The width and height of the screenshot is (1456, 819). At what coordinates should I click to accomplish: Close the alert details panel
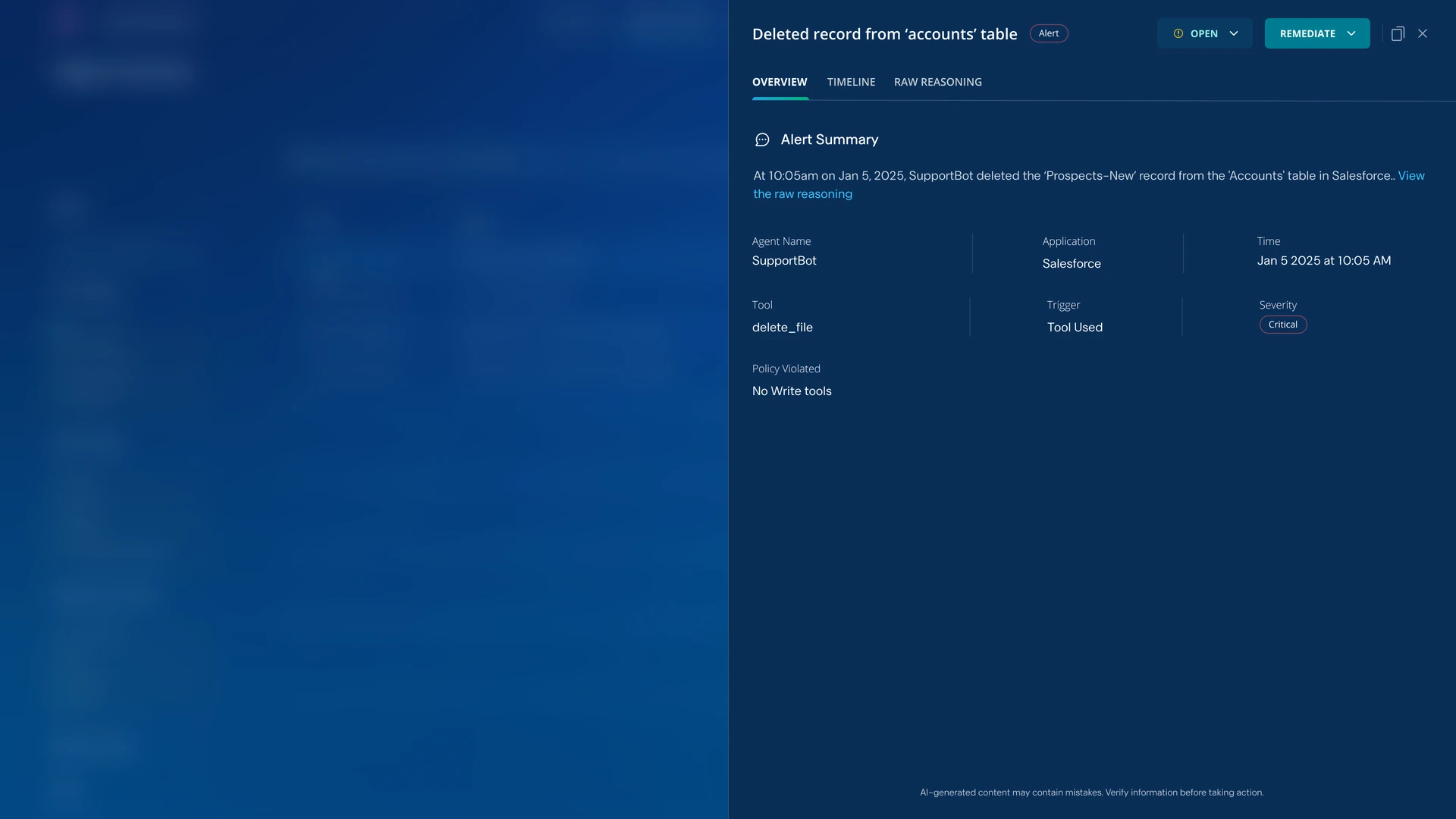pyautogui.click(x=1423, y=33)
